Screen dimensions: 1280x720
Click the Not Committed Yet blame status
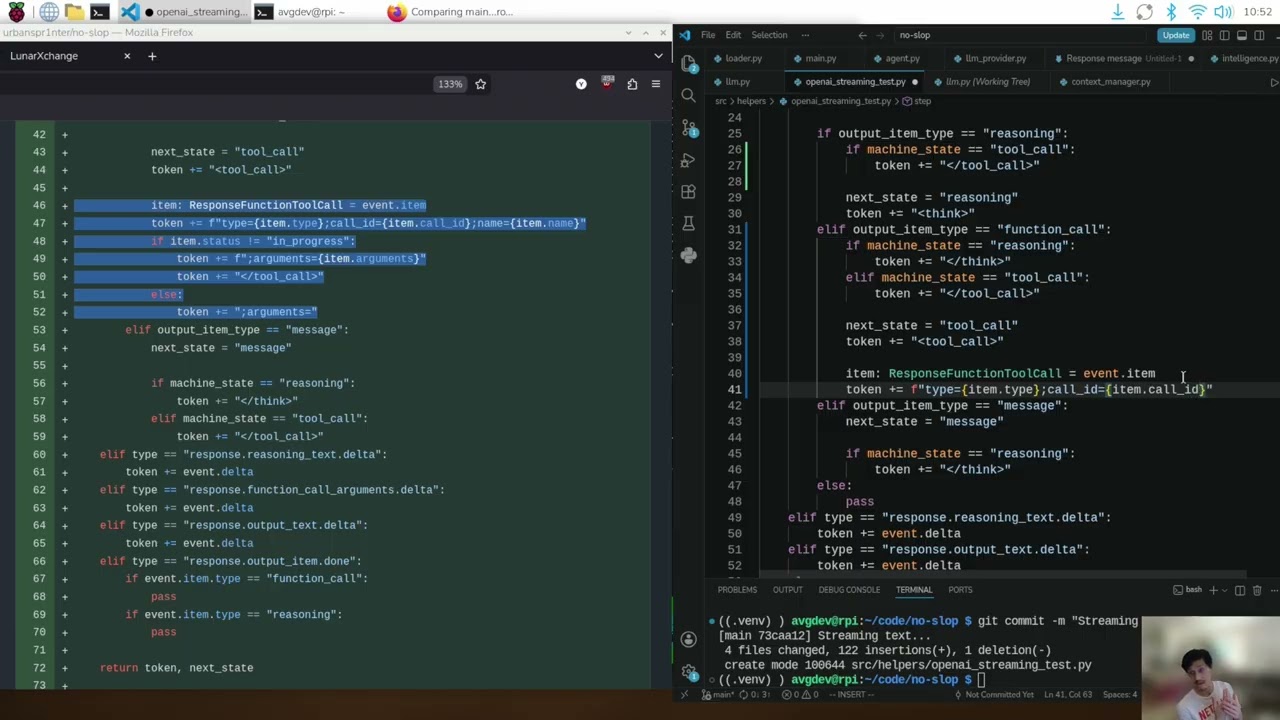point(996,695)
